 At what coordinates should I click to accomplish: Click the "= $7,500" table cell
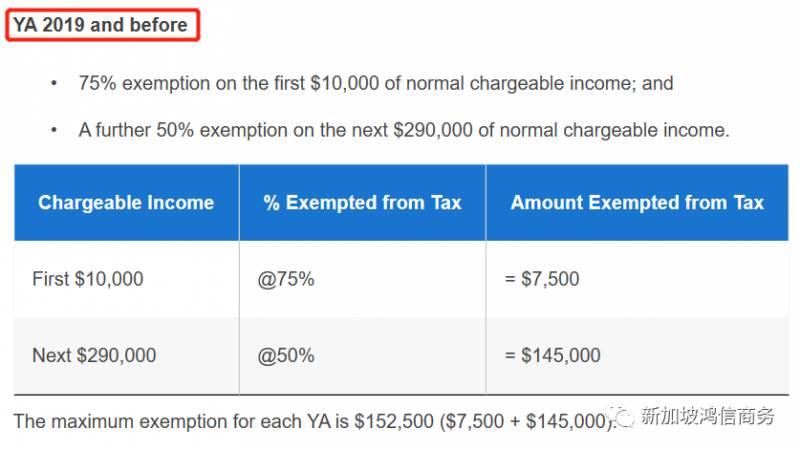[x=541, y=279]
